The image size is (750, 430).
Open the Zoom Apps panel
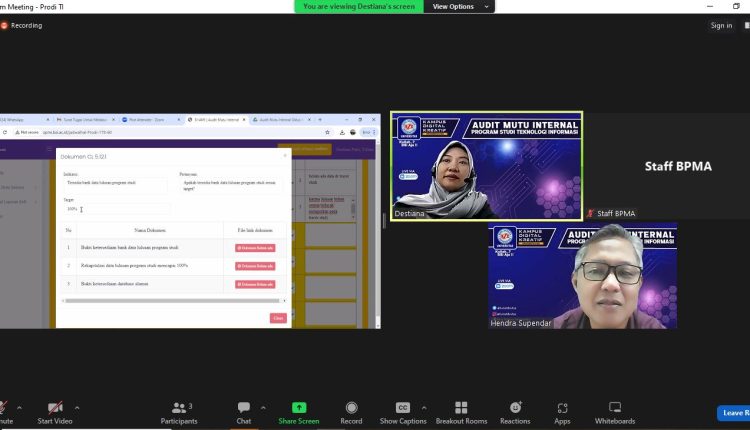tap(562, 413)
